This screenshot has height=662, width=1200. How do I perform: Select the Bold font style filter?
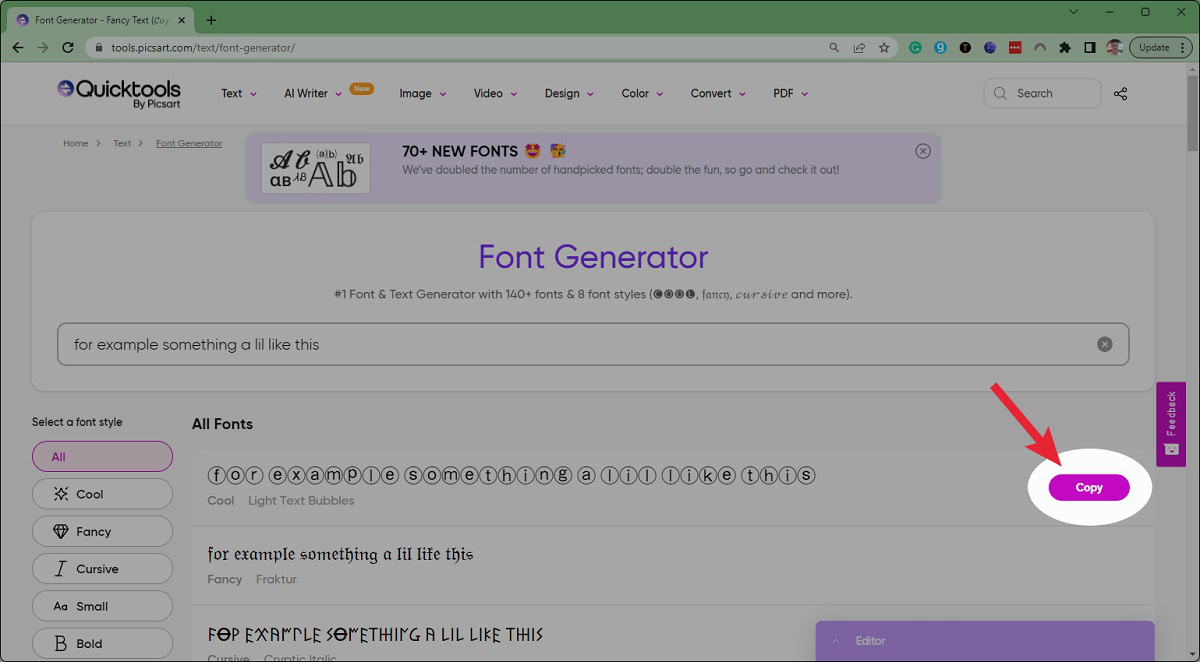tap(102, 643)
